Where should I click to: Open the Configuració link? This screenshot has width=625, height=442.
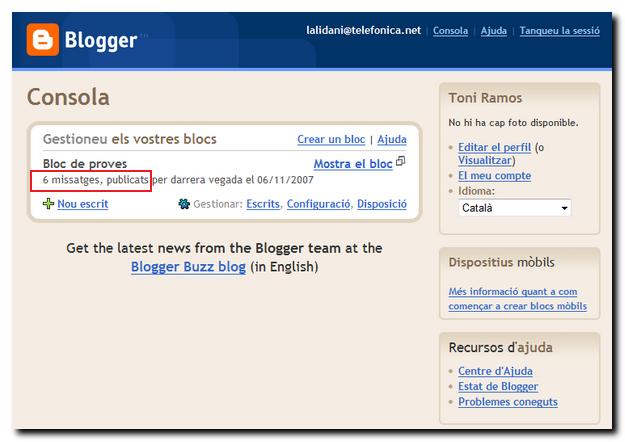(318, 204)
